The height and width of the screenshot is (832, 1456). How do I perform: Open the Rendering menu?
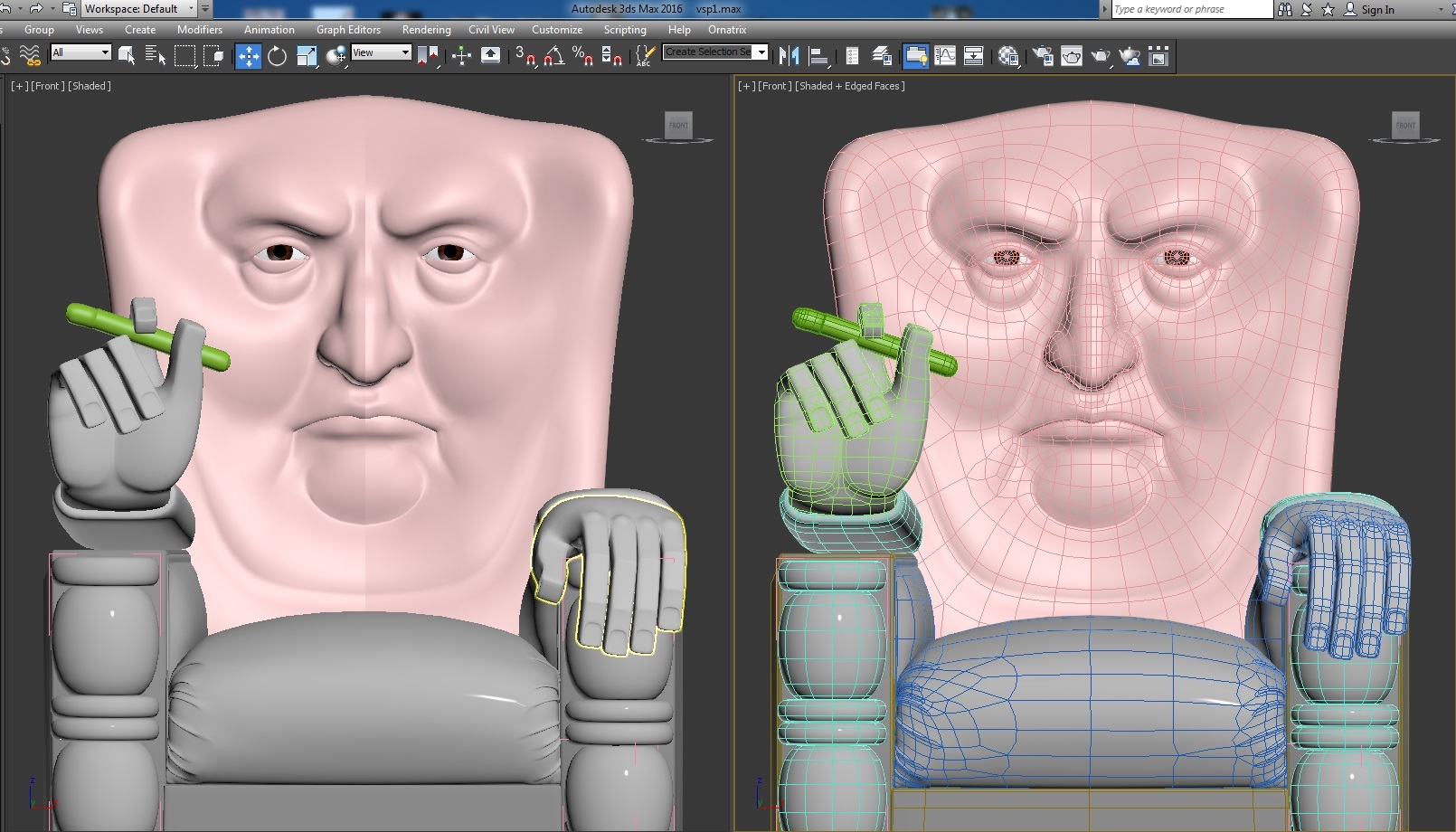pos(426,30)
